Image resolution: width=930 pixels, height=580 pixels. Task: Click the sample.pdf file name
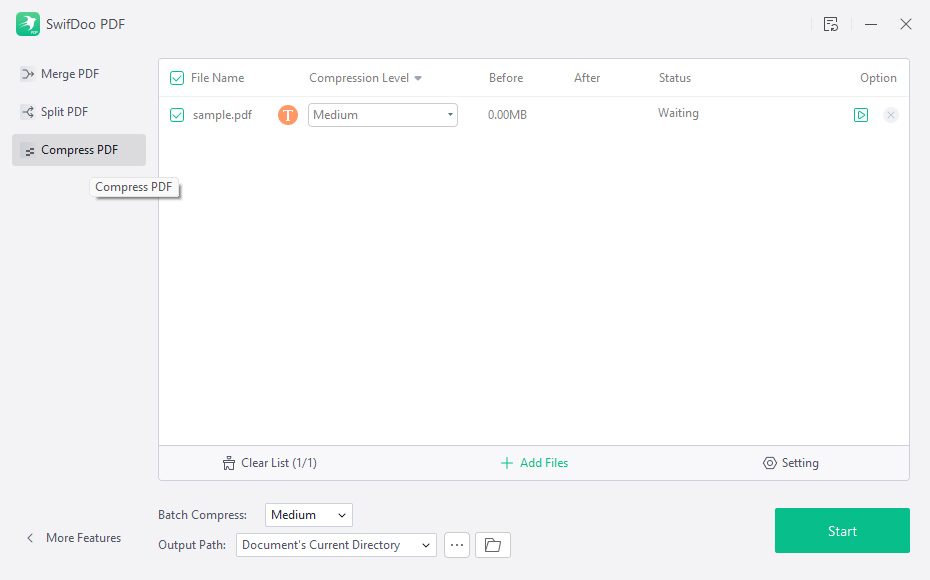click(x=222, y=115)
